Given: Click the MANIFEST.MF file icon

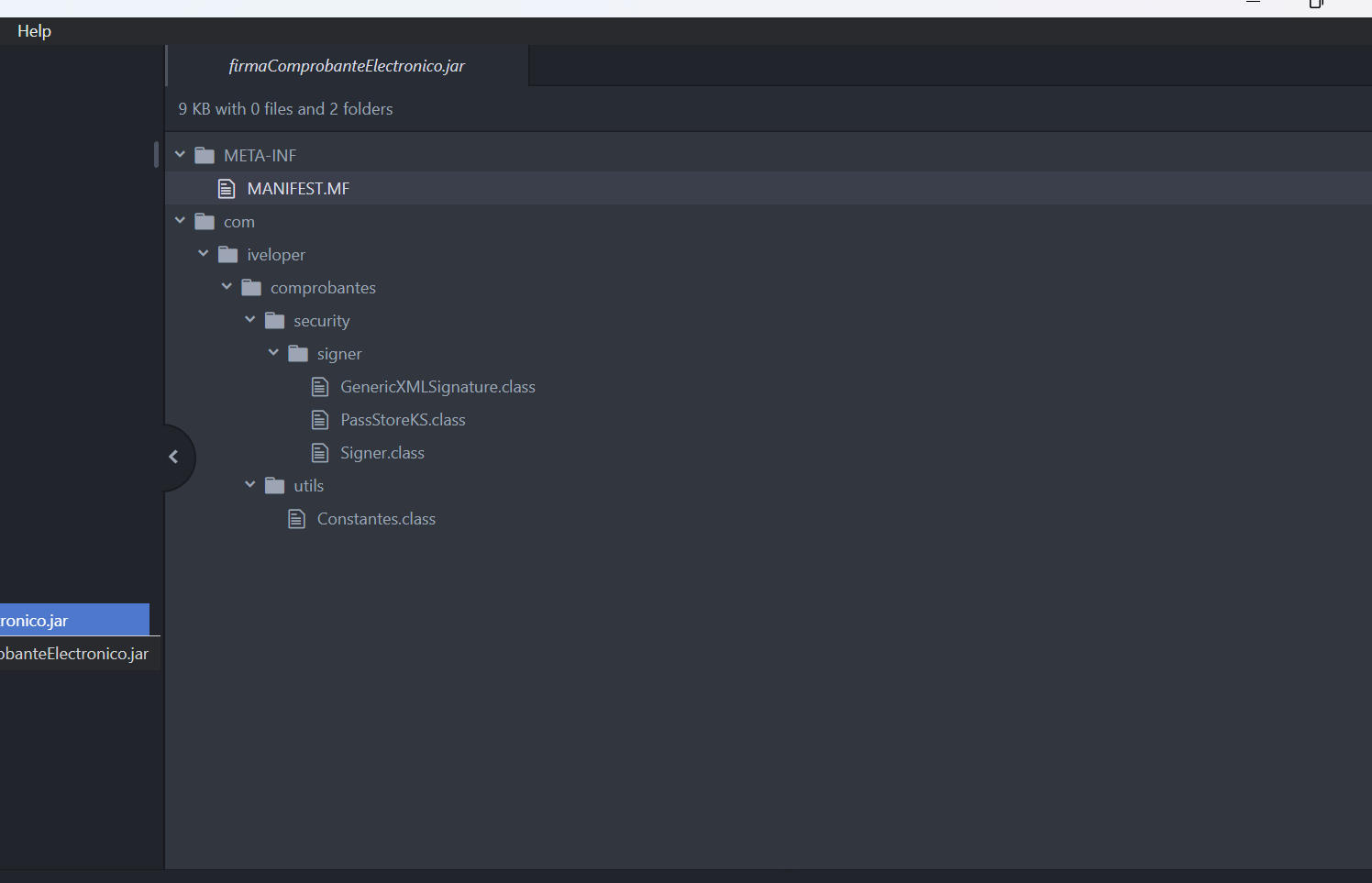Looking at the screenshot, I should tap(227, 189).
